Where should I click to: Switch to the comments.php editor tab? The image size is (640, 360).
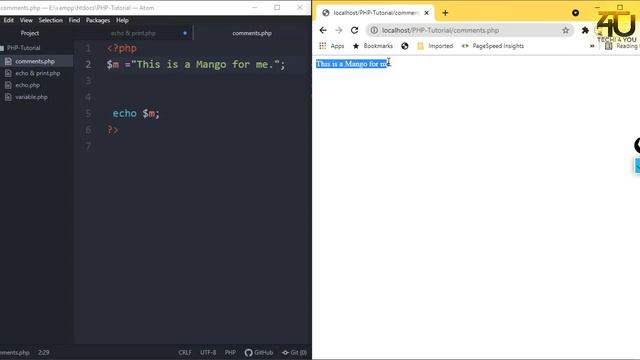[x=252, y=33]
